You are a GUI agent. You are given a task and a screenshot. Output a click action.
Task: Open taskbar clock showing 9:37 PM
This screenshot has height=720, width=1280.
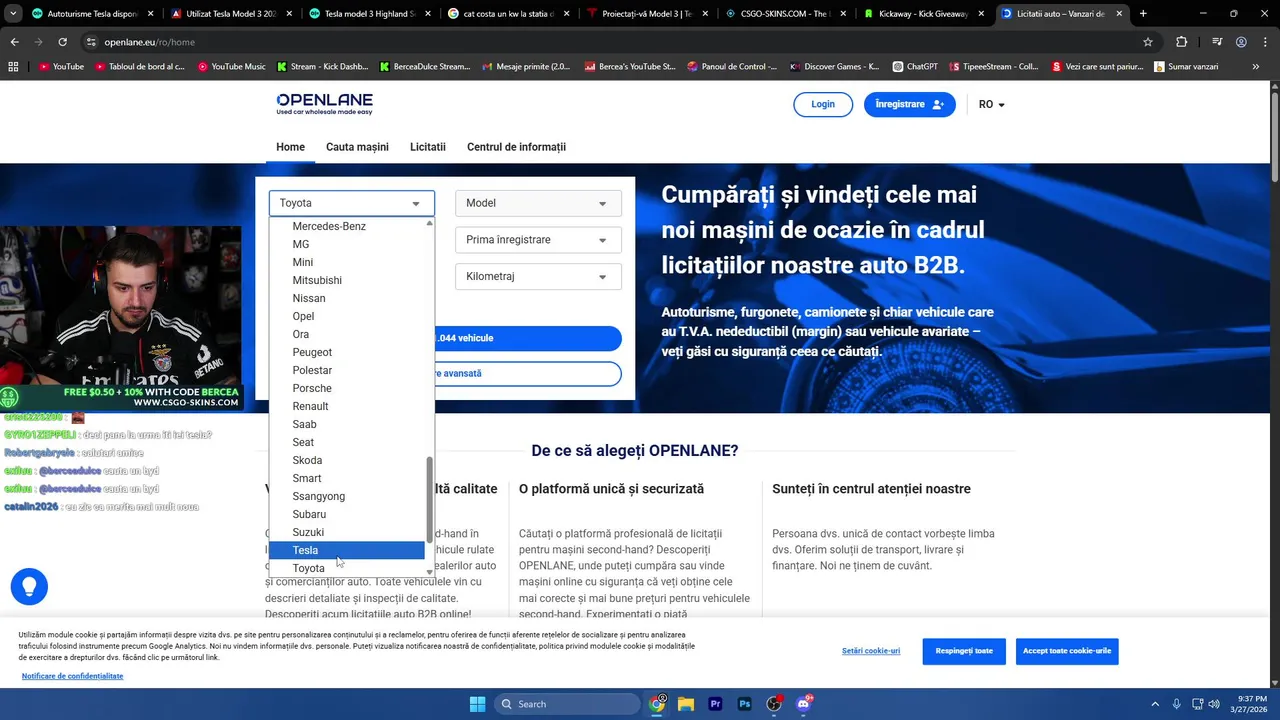click(x=1251, y=704)
